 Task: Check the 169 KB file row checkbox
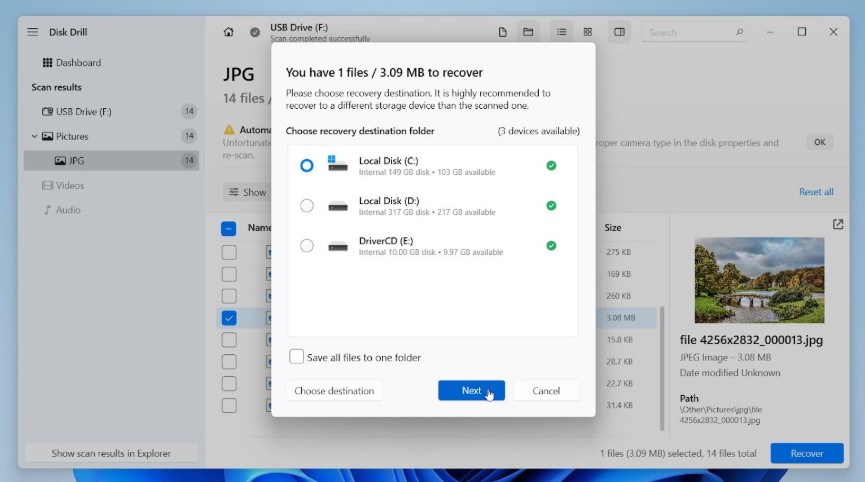click(x=229, y=274)
